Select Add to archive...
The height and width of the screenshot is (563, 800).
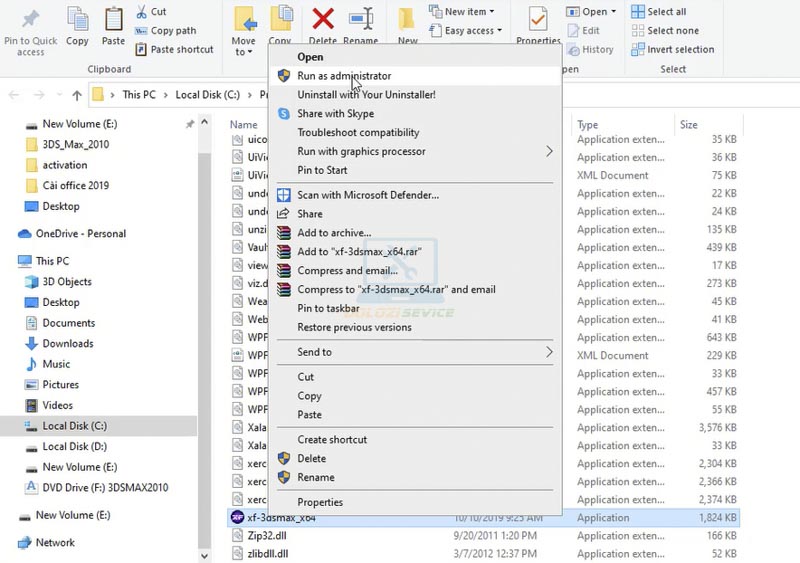(x=415, y=233)
